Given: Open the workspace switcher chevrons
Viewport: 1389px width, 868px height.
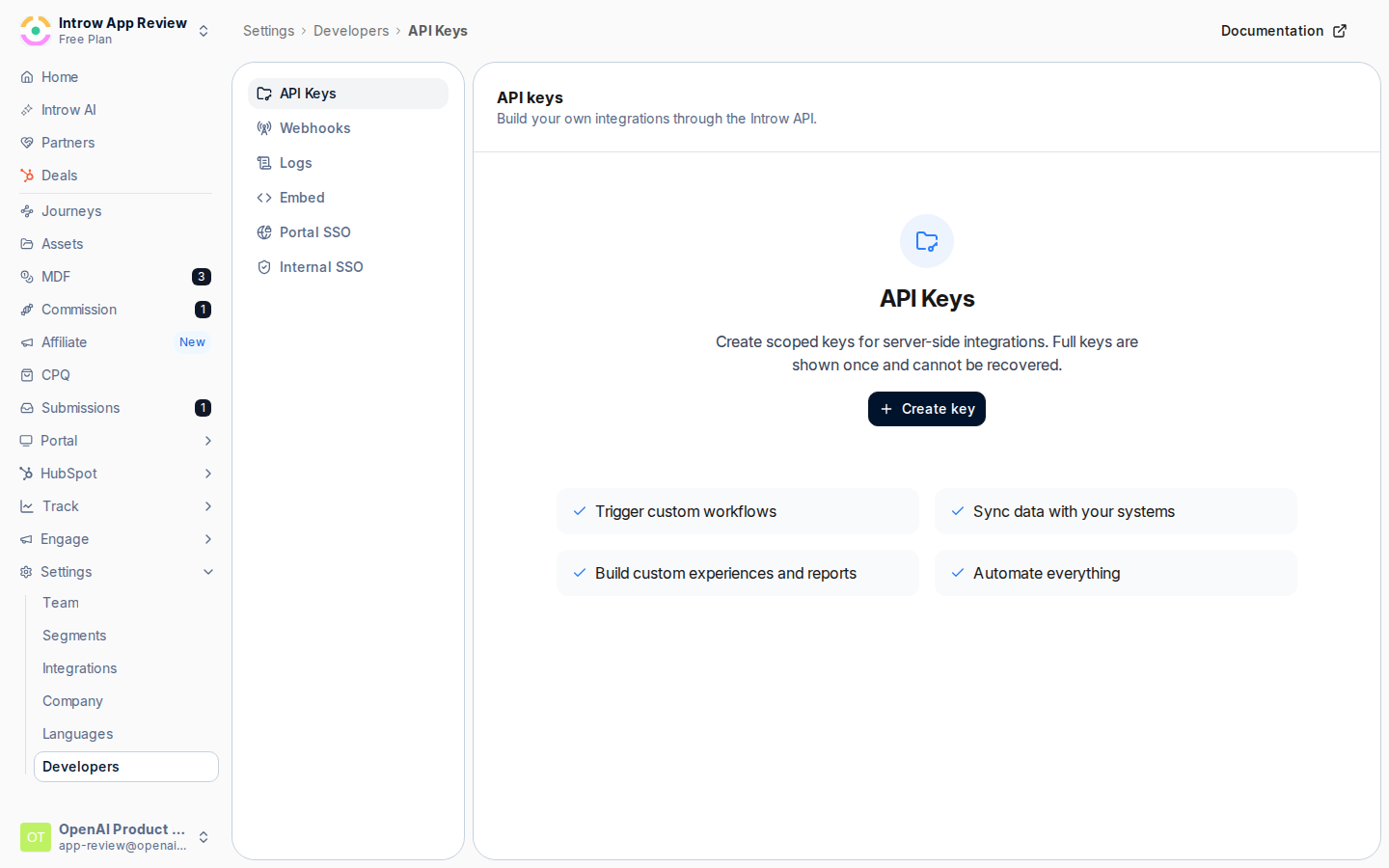Looking at the screenshot, I should 204,31.
